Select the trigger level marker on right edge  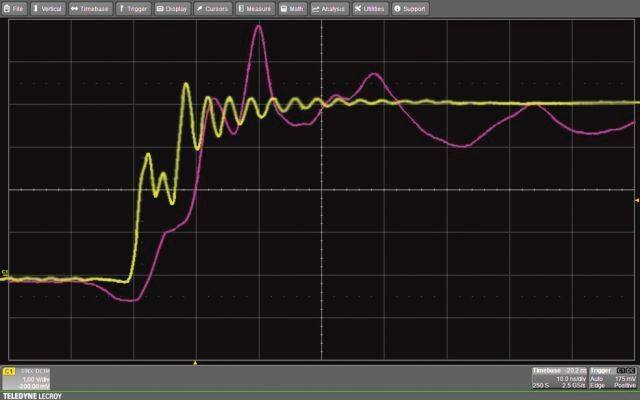(x=636, y=200)
